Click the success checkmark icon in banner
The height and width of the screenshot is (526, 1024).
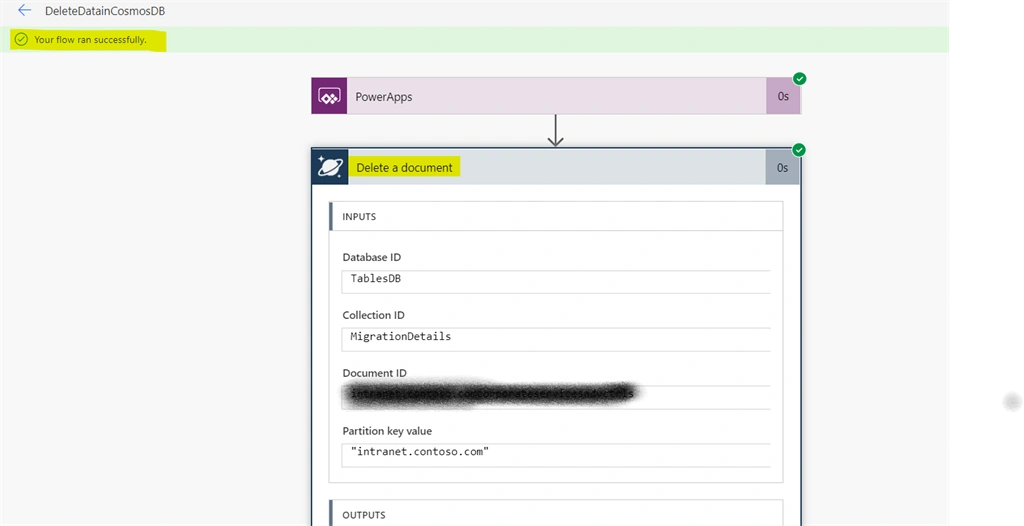(x=22, y=40)
